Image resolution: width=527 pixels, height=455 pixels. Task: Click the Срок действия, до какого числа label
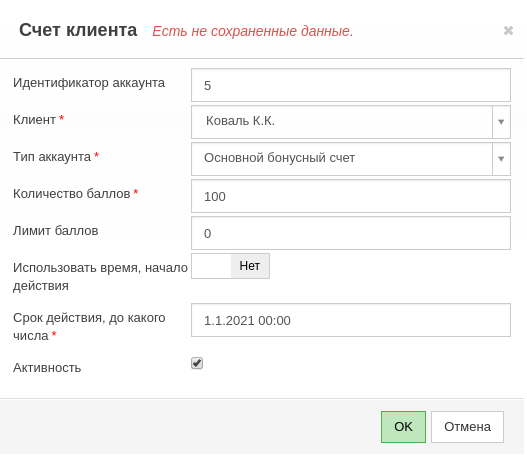[89, 327]
